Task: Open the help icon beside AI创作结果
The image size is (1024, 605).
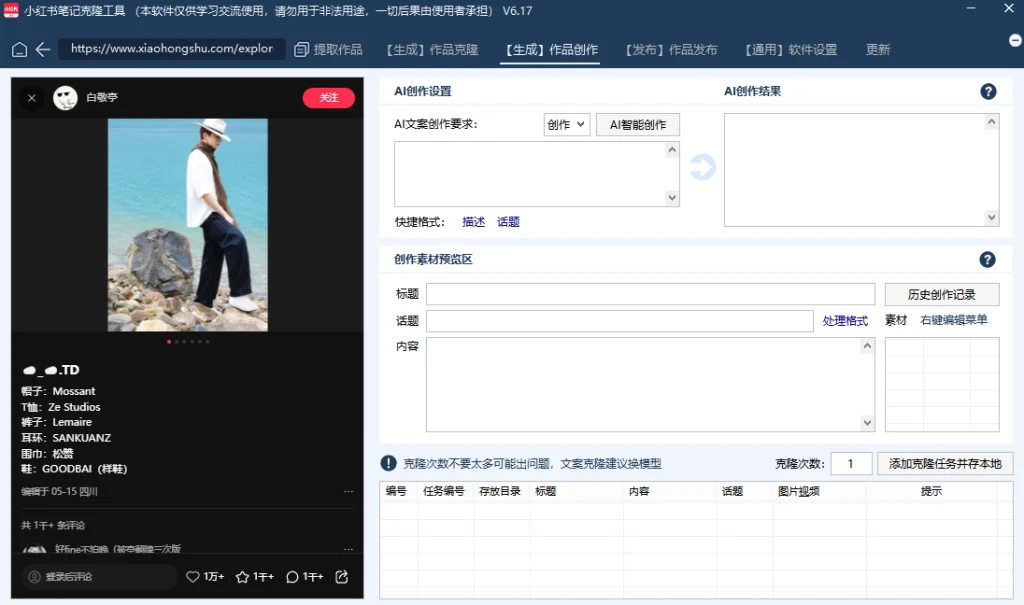Action: click(988, 91)
